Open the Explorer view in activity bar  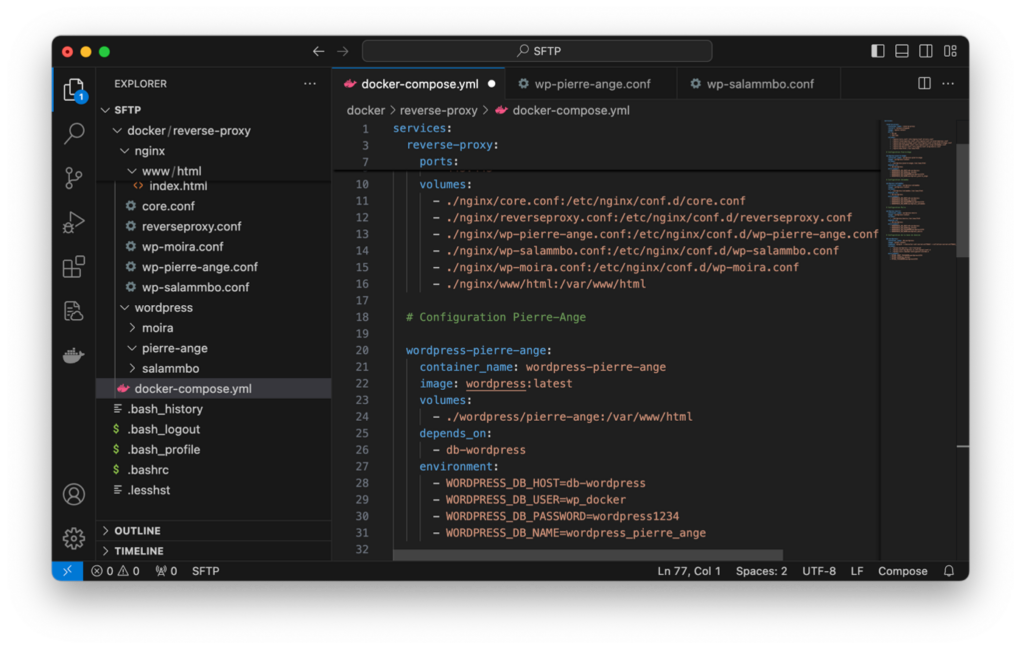click(74, 90)
